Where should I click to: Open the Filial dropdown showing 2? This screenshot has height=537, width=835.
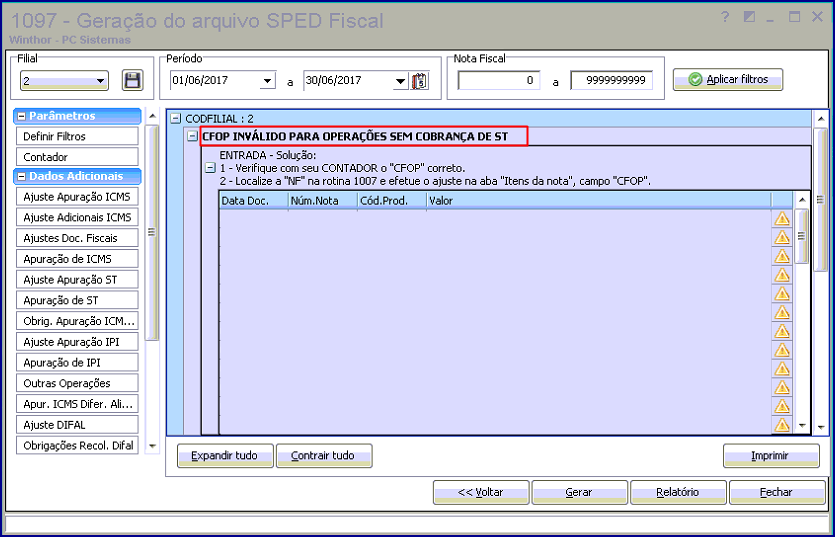point(100,81)
